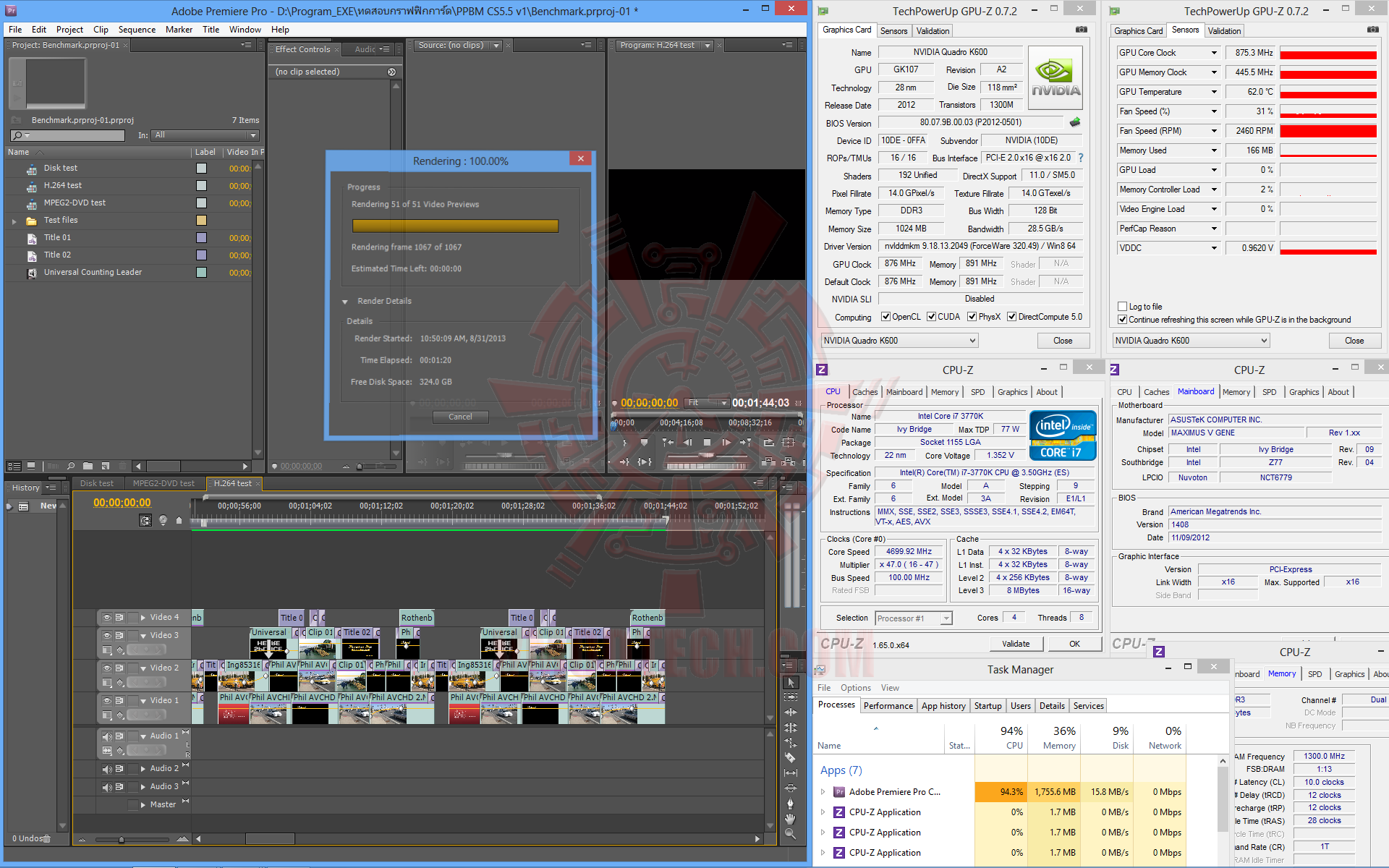Select the Hand tool

click(790, 818)
